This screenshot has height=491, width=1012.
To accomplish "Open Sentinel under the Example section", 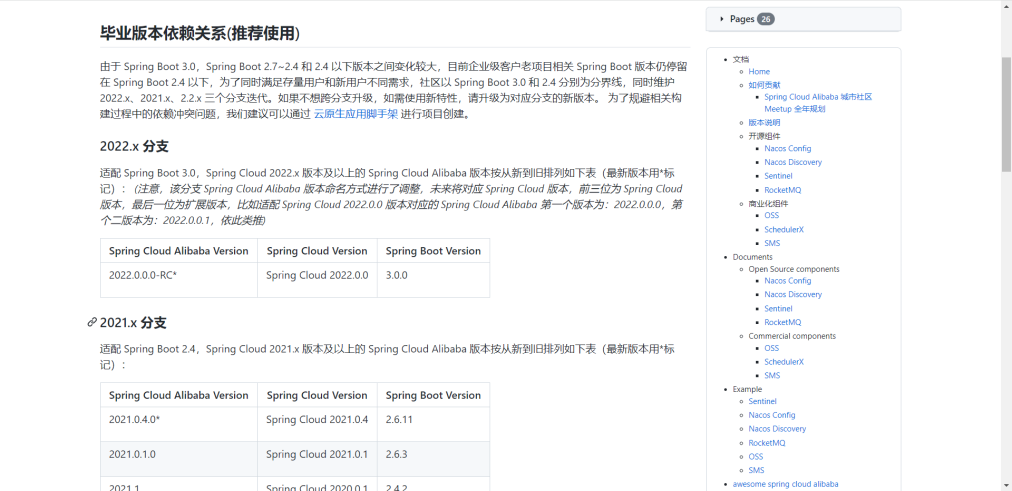I will point(762,401).
